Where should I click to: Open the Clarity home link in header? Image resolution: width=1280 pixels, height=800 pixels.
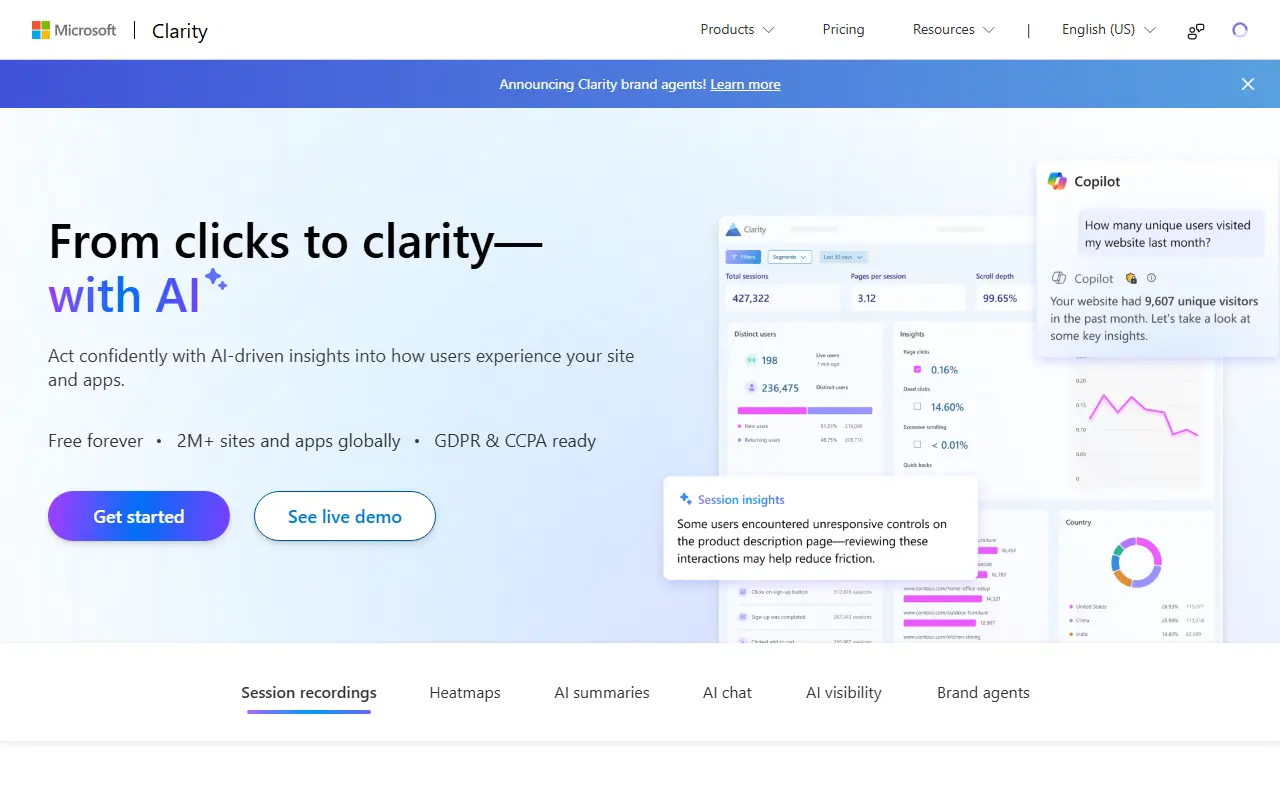tap(180, 31)
